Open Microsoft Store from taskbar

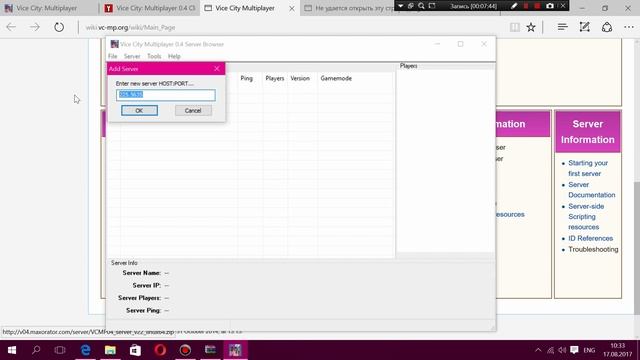135,350
